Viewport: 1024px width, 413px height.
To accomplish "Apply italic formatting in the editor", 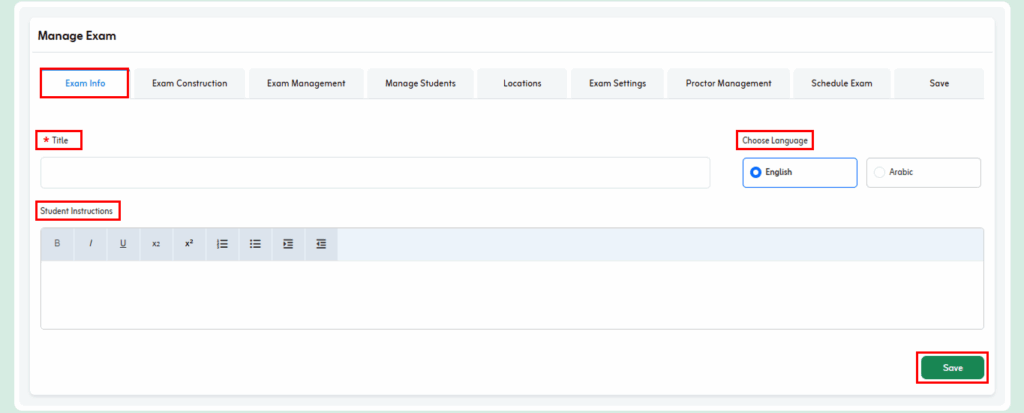I will pyautogui.click(x=90, y=244).
